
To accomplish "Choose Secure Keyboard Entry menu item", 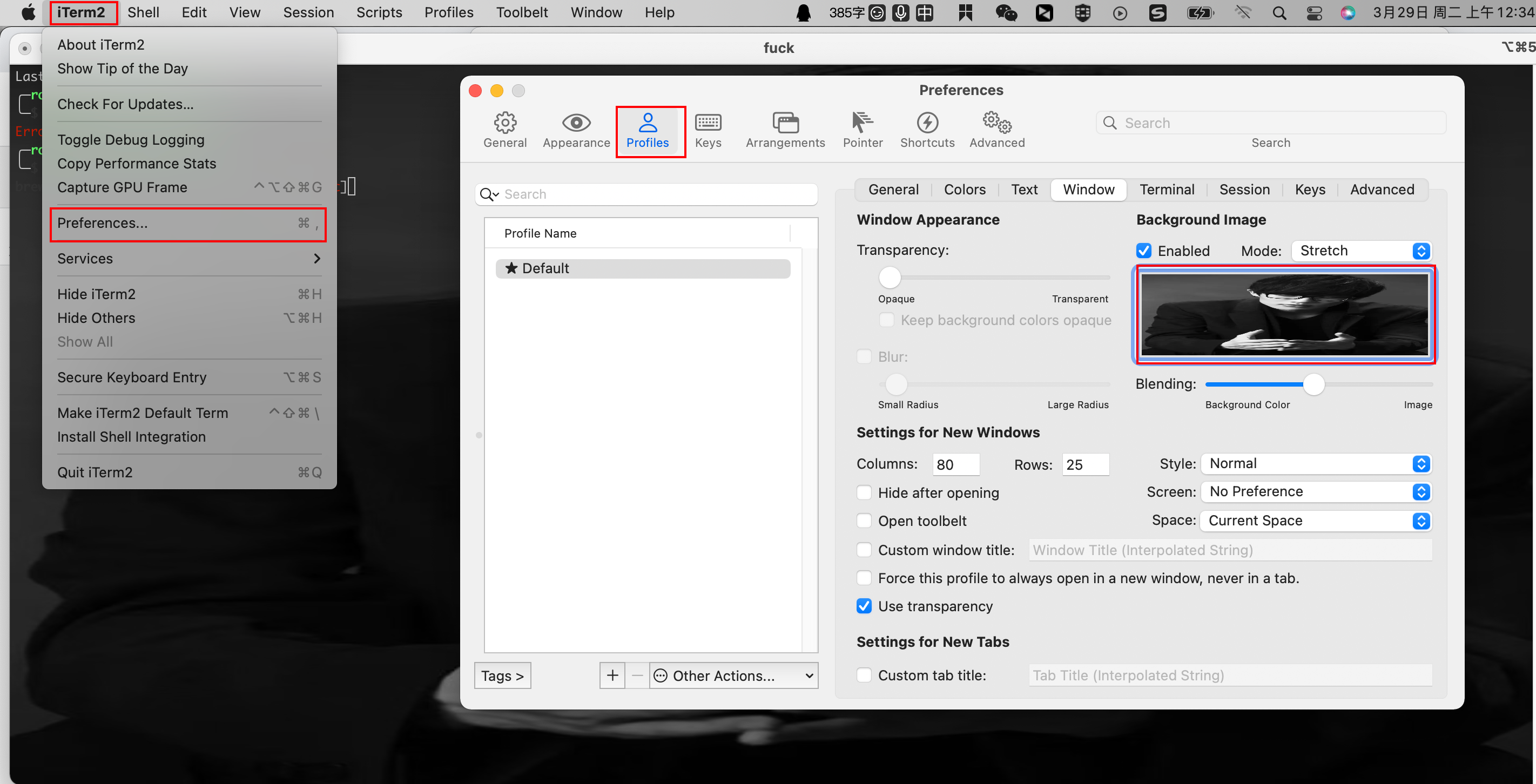I will [x=189, y=377].
